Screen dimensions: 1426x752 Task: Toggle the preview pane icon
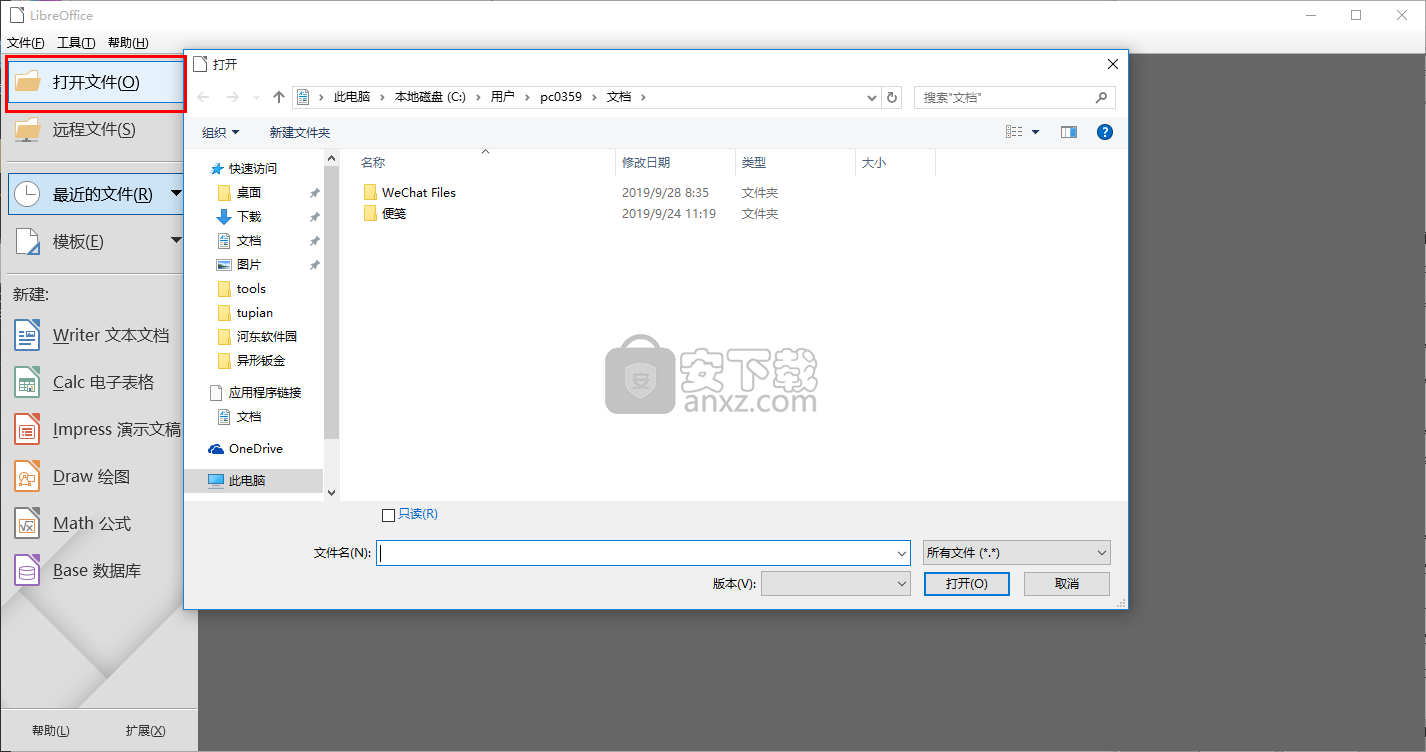(x=1069, y=132)
